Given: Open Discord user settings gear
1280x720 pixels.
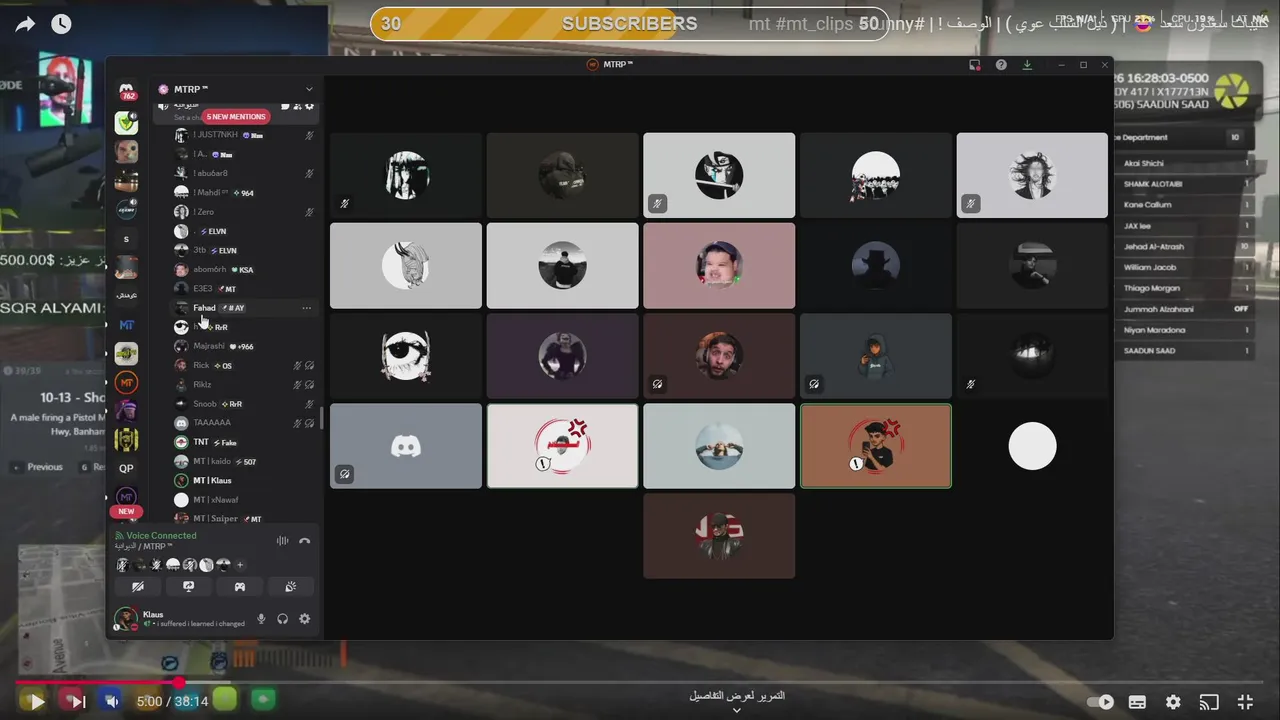Looking at the screenshot, I should click(x=304, y=619).
